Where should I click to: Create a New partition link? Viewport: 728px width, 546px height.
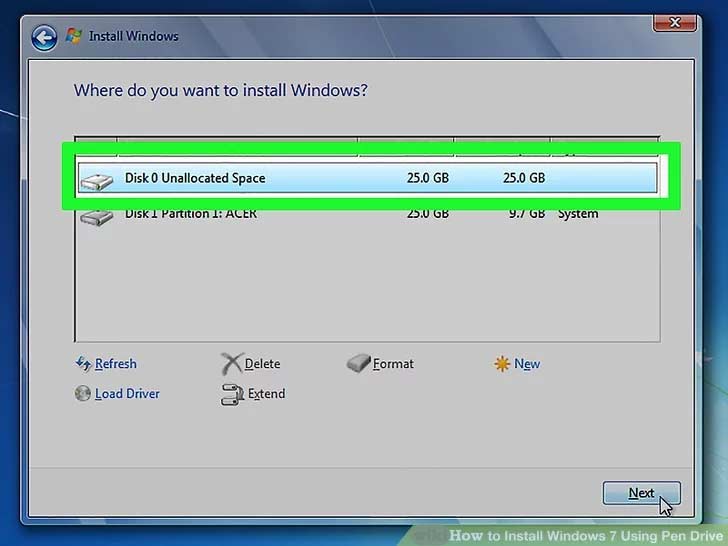(527, 364)
